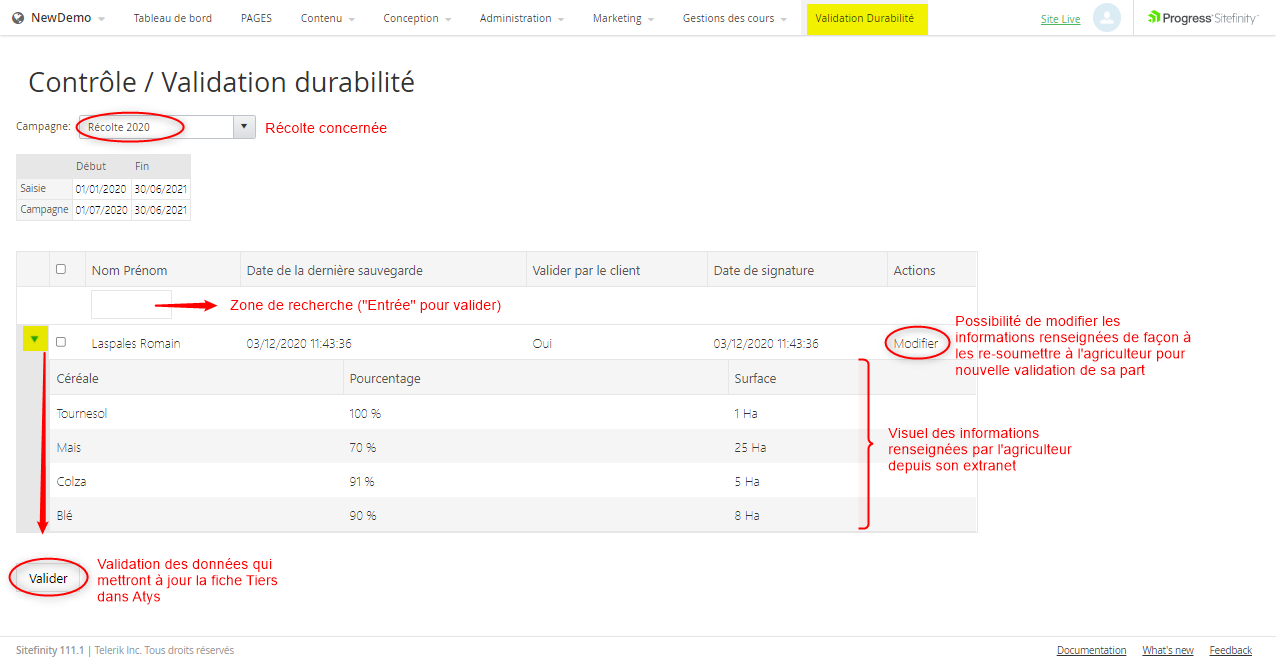1276x664 pixels.
Task: Check the Laspales Romain row checkbox
Action: (x=61, y=342)
